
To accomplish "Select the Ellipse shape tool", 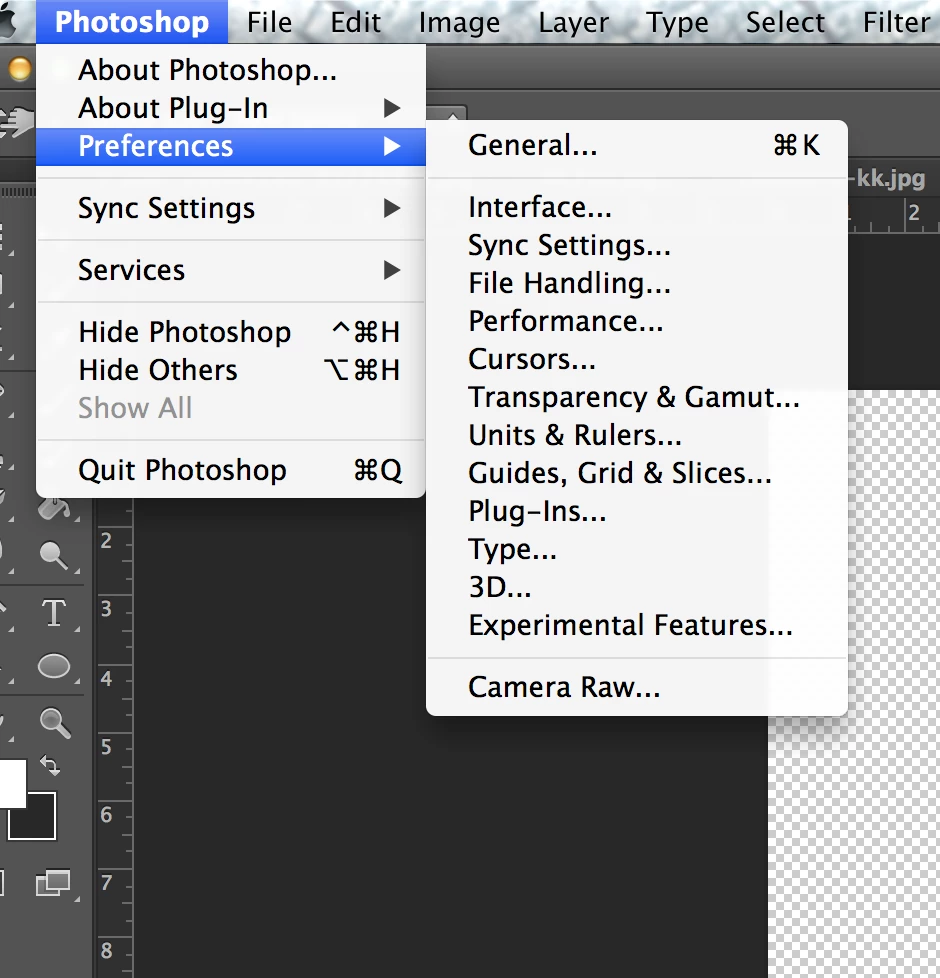I will (x=54, y=666).
